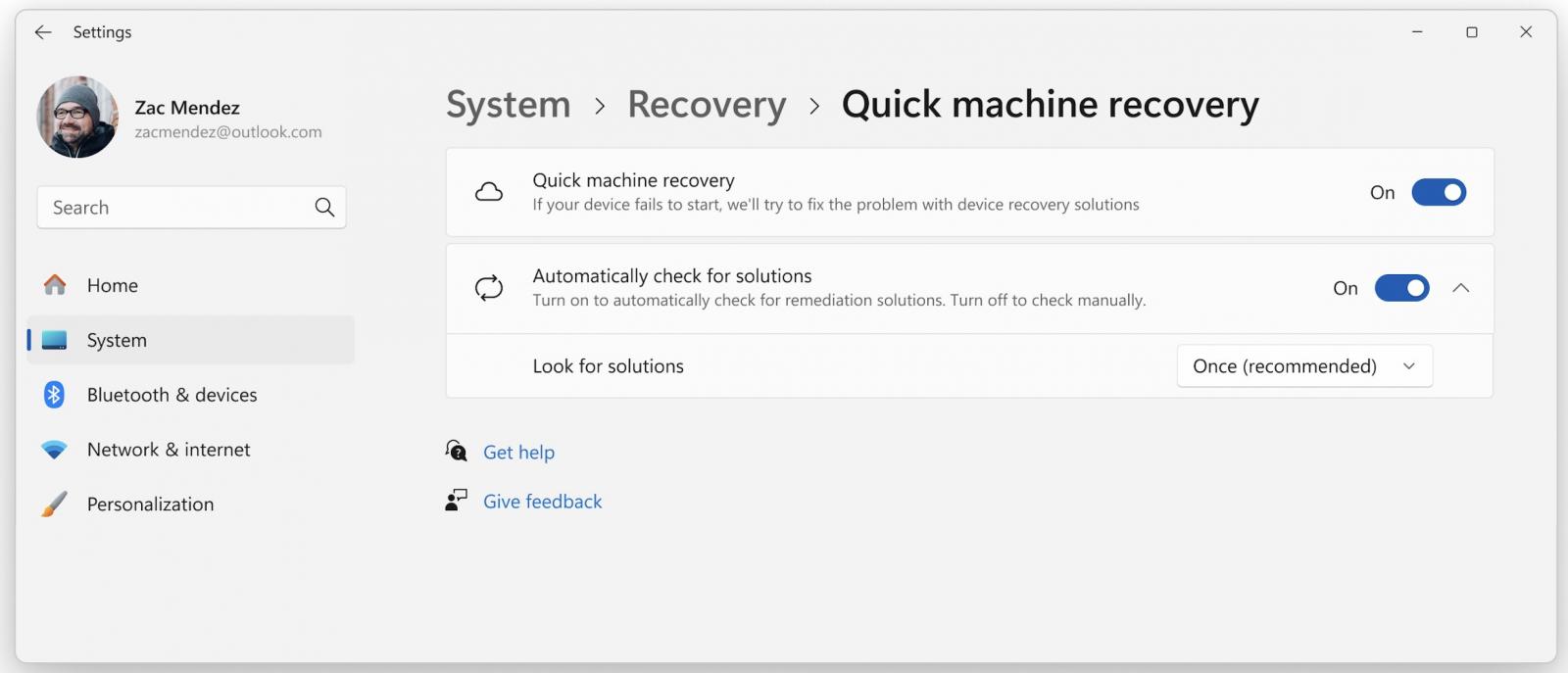Go to System breadcrumb
The height and width of the screenshot is (673, 1568).
[508, 105]
